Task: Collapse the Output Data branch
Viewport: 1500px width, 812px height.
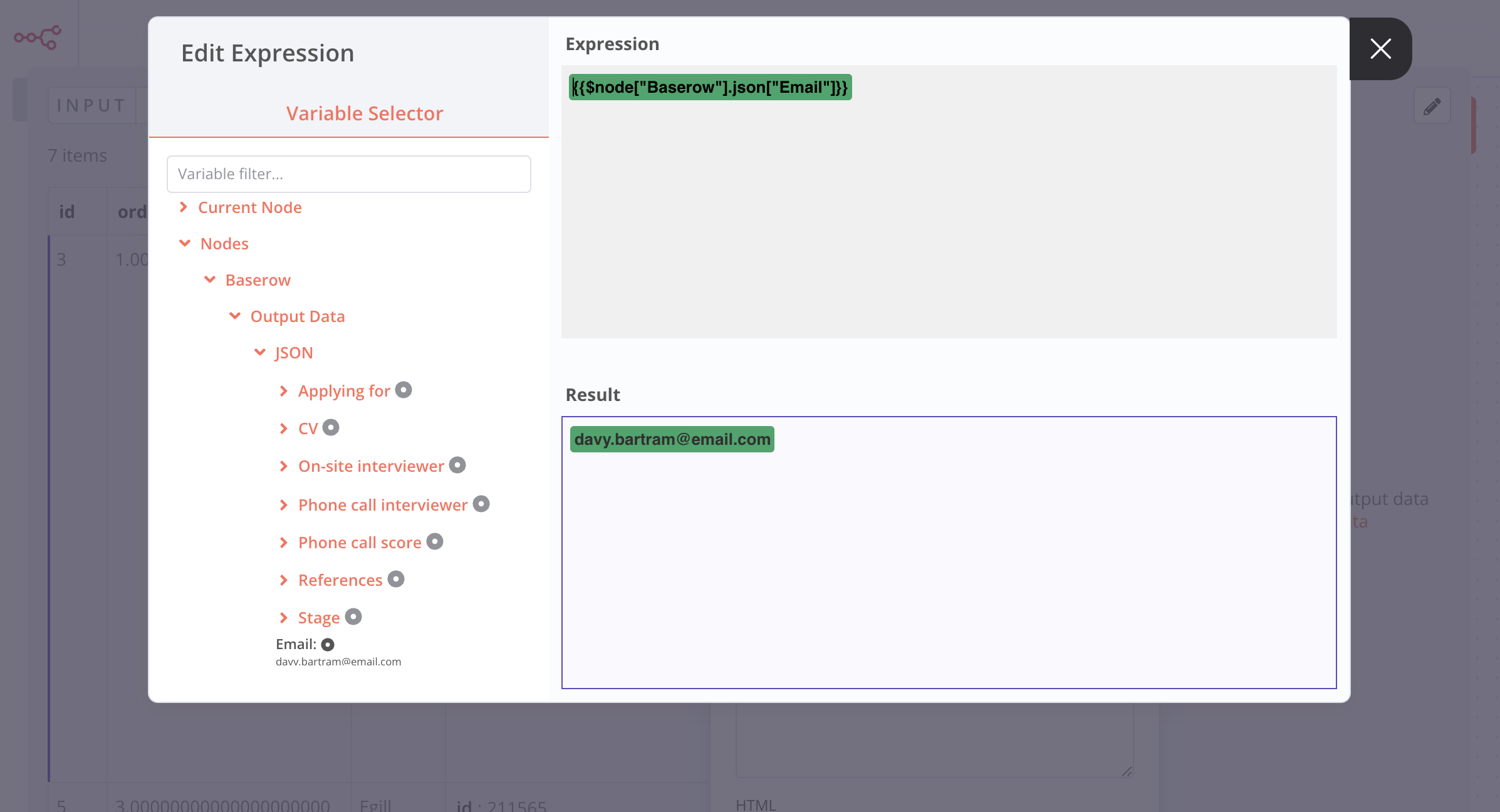Action: 297,316
